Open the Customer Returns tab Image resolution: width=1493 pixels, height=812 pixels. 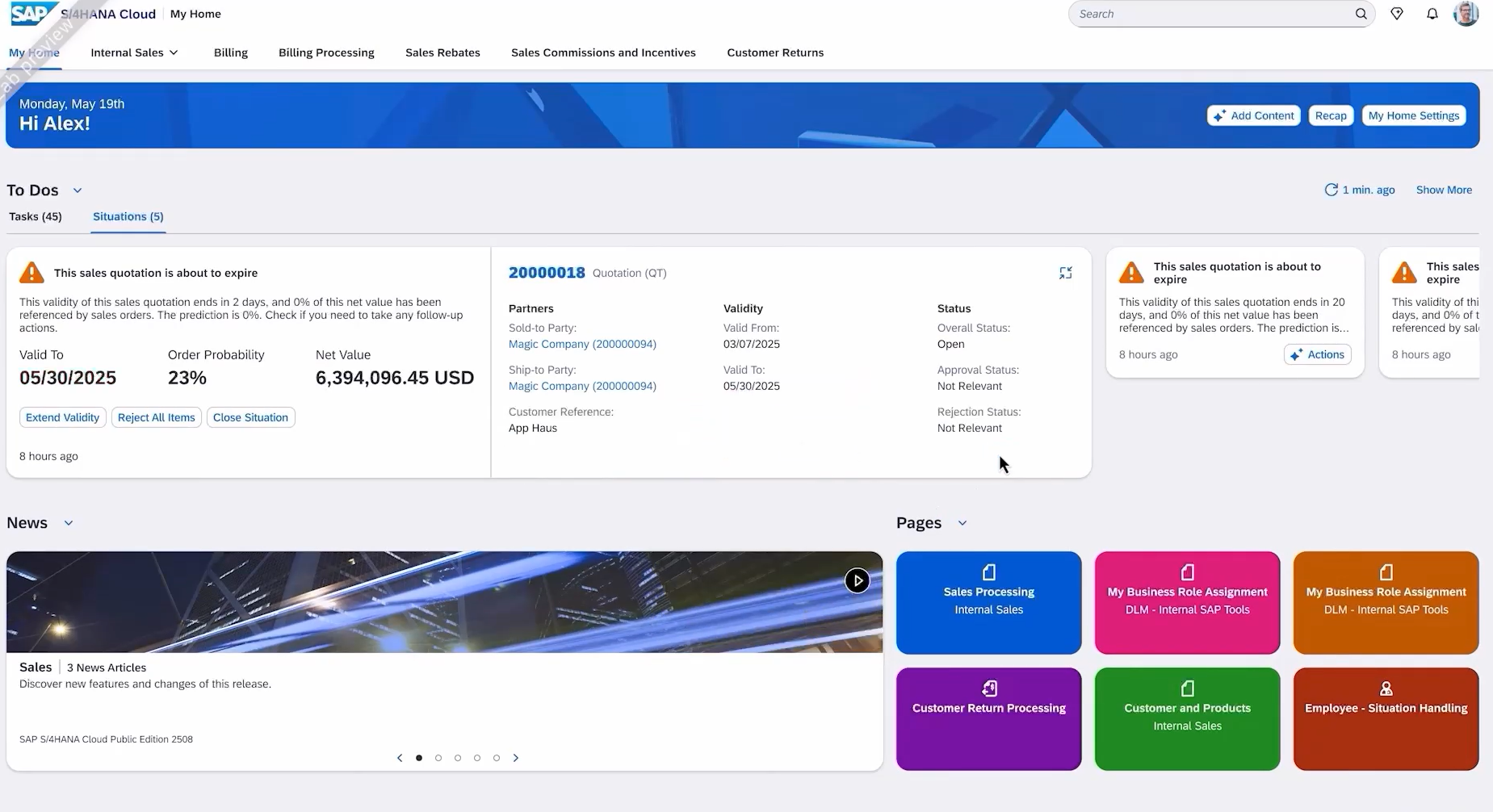775,52
